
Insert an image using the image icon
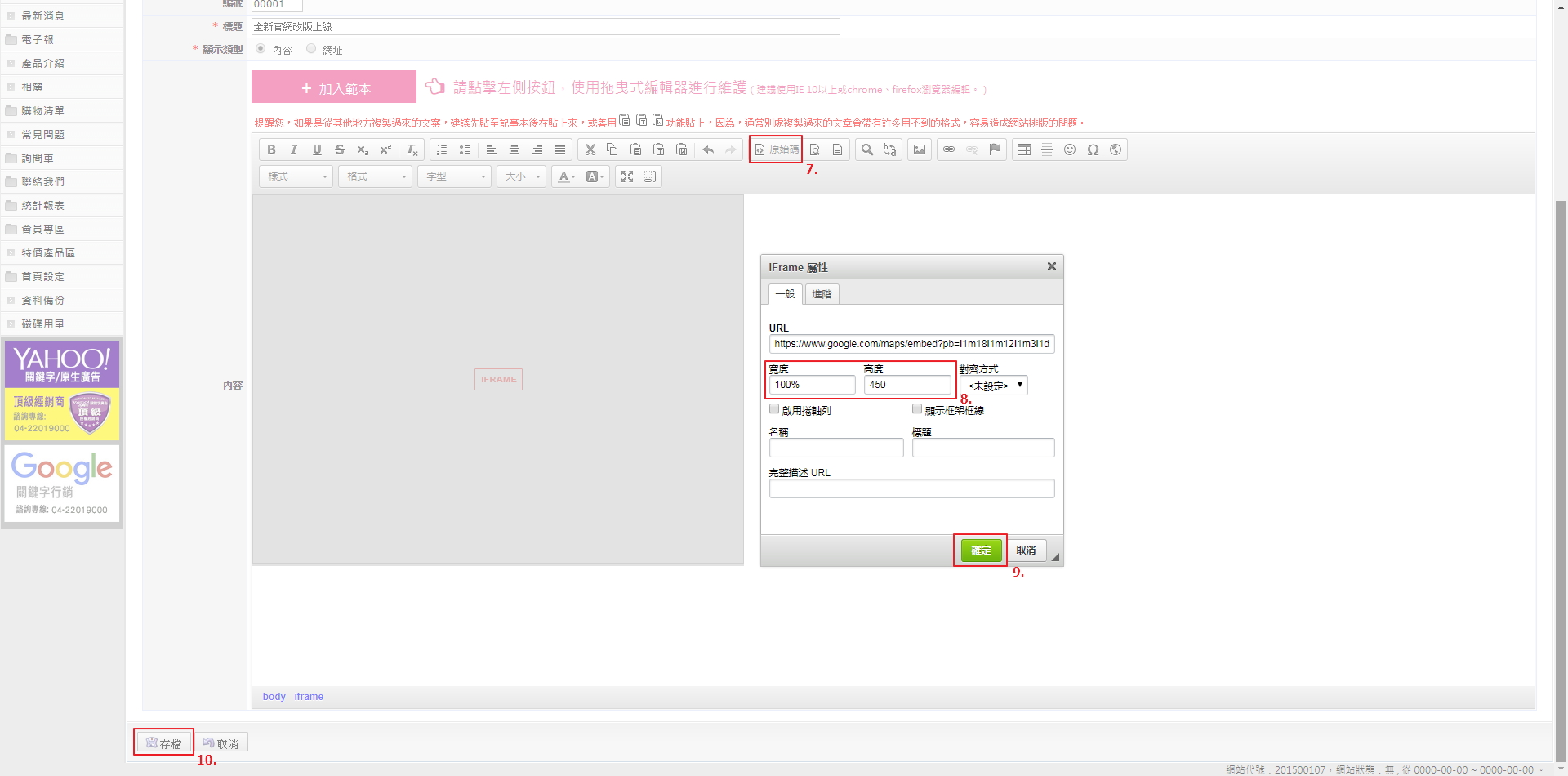point(920,149)
